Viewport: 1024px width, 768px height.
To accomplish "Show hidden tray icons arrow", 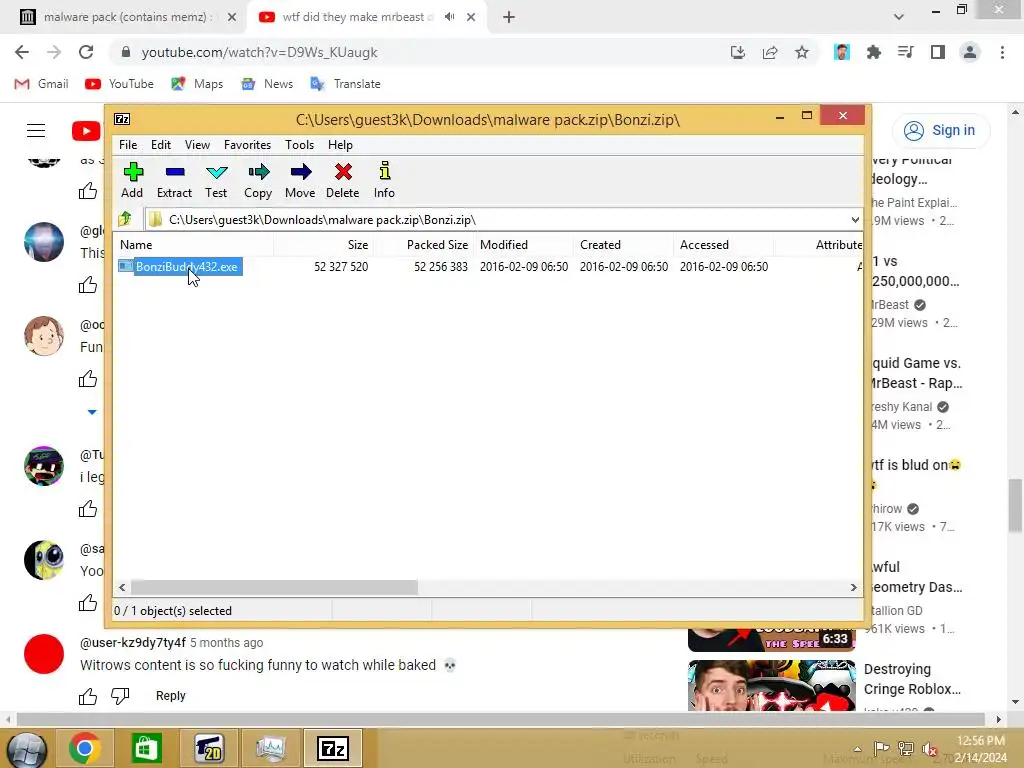I will (x=857, y=748).
